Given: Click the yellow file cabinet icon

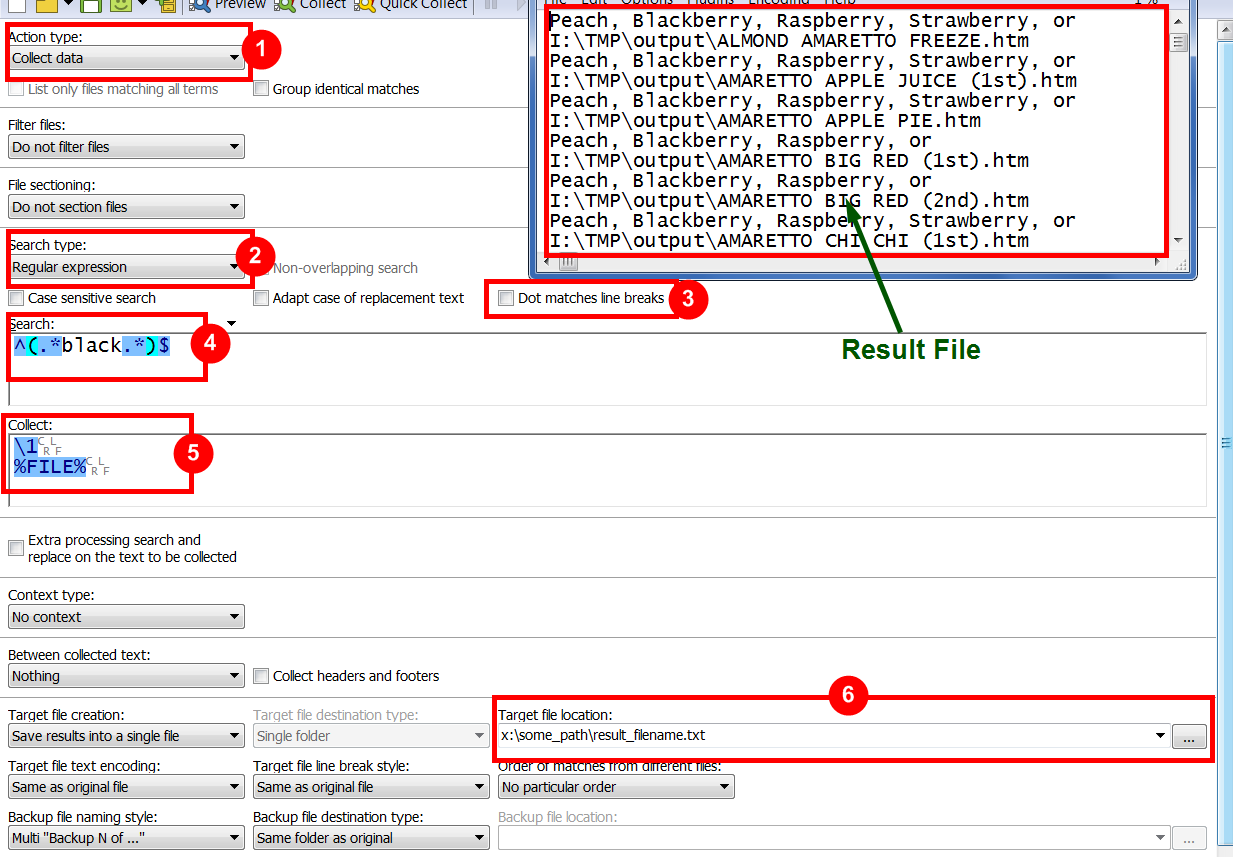Looking at the screenshot, I should pyautogui.click(x=168, y=5).
